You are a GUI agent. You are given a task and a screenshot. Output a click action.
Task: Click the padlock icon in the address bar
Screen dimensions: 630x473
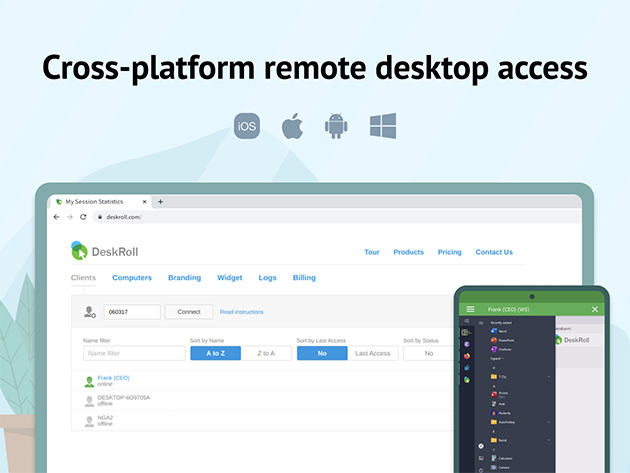tap(100, 217)
